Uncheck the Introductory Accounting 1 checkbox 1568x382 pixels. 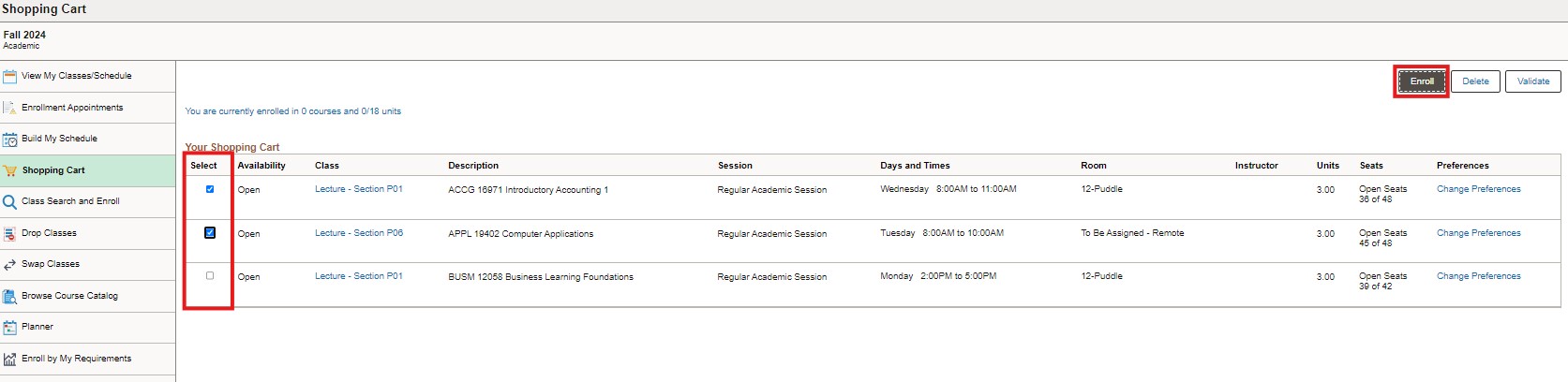click(x=210, y=189)
